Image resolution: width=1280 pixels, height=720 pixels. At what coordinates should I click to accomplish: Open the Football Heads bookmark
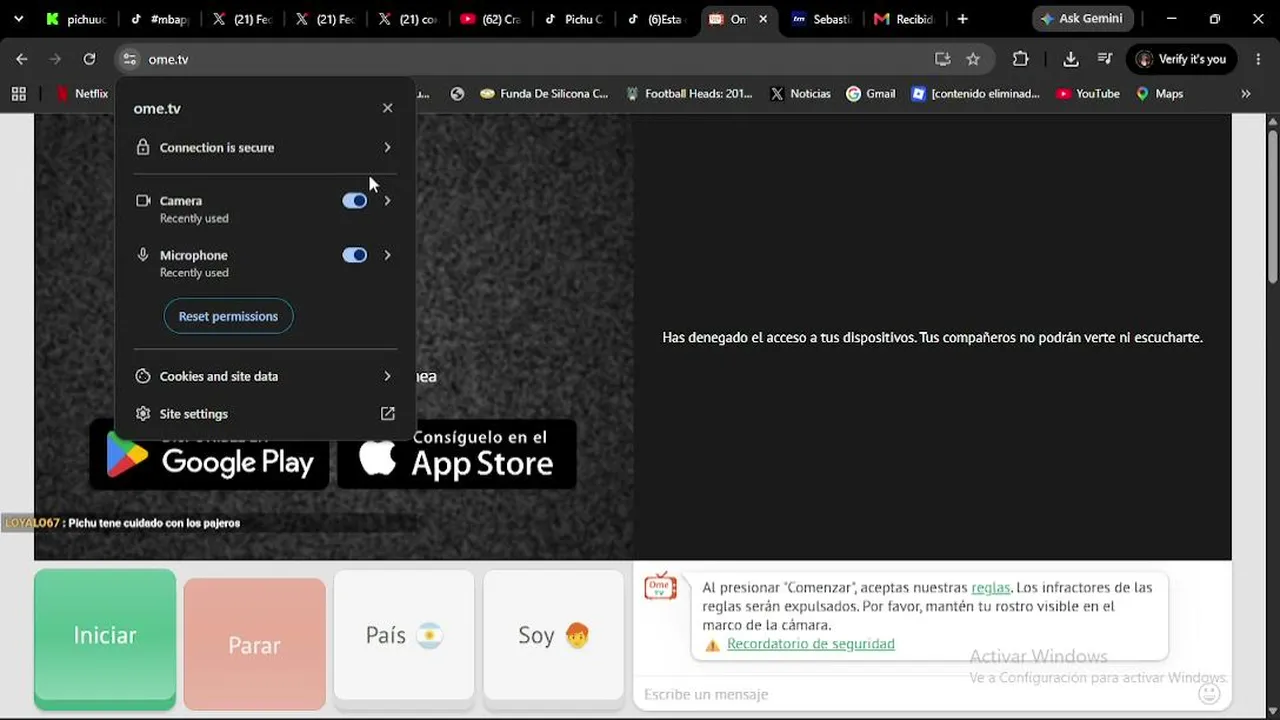[689, 94]
